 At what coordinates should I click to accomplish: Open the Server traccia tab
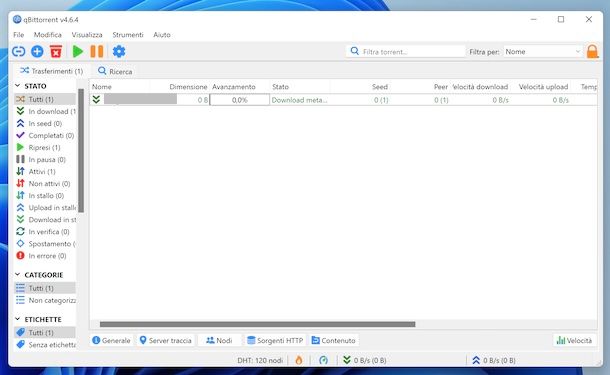coord(165,340)
